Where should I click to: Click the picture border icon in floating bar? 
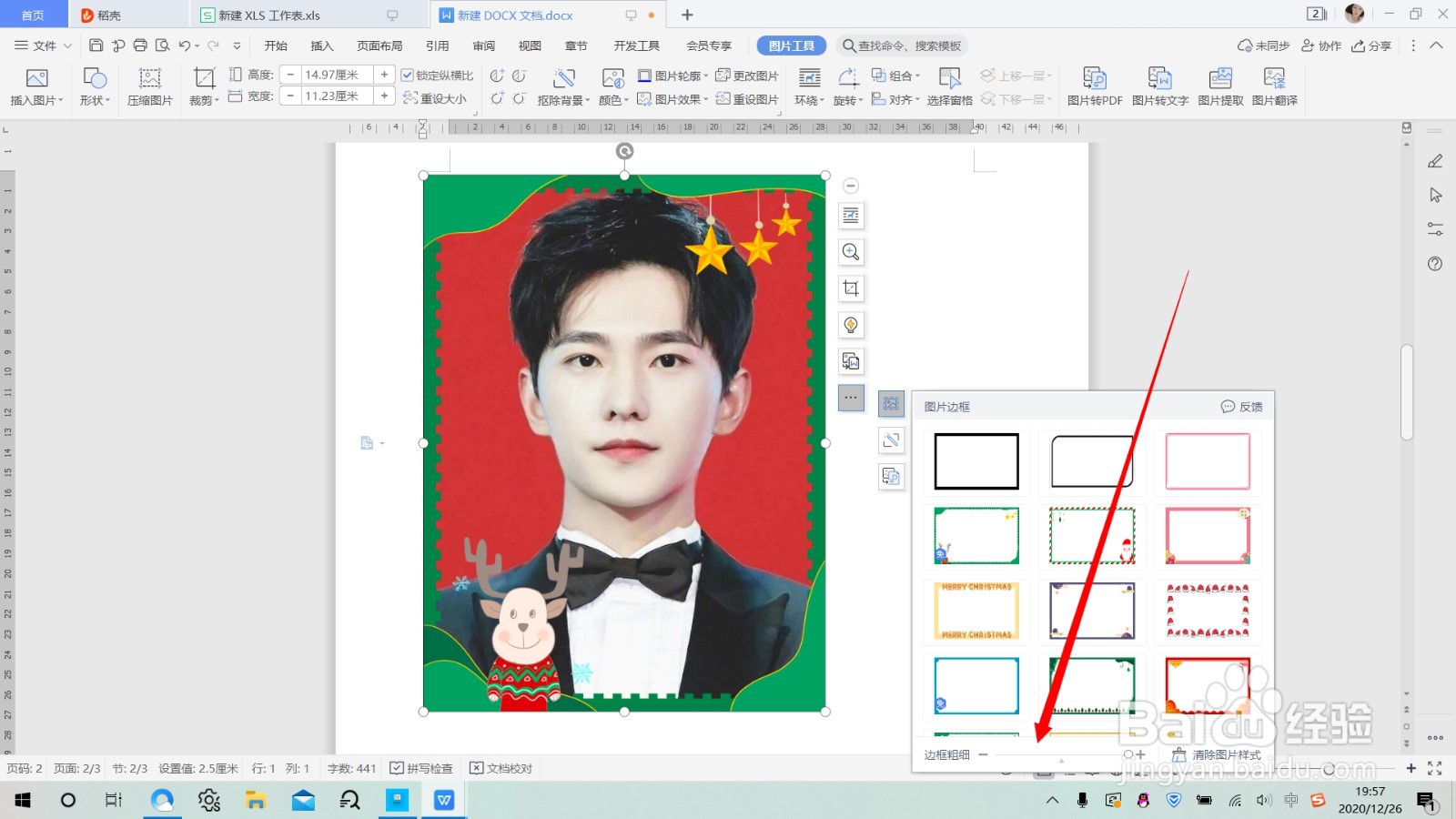pos(891,404)
